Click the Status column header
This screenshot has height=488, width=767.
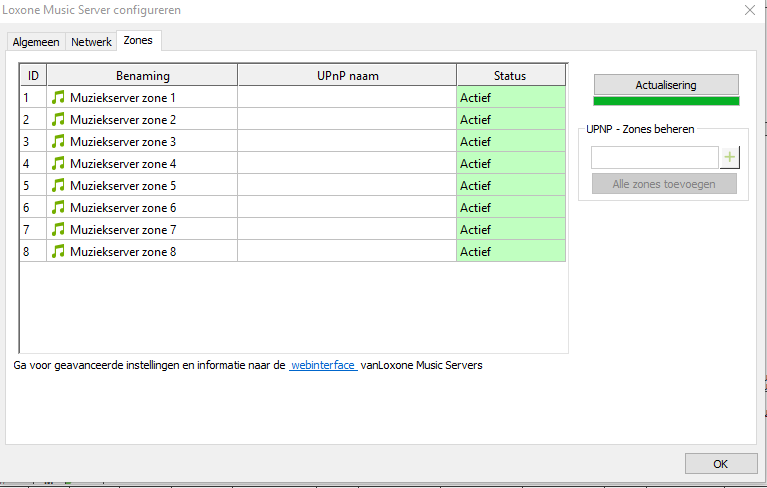pyautogui.click(x=510, y=76)
